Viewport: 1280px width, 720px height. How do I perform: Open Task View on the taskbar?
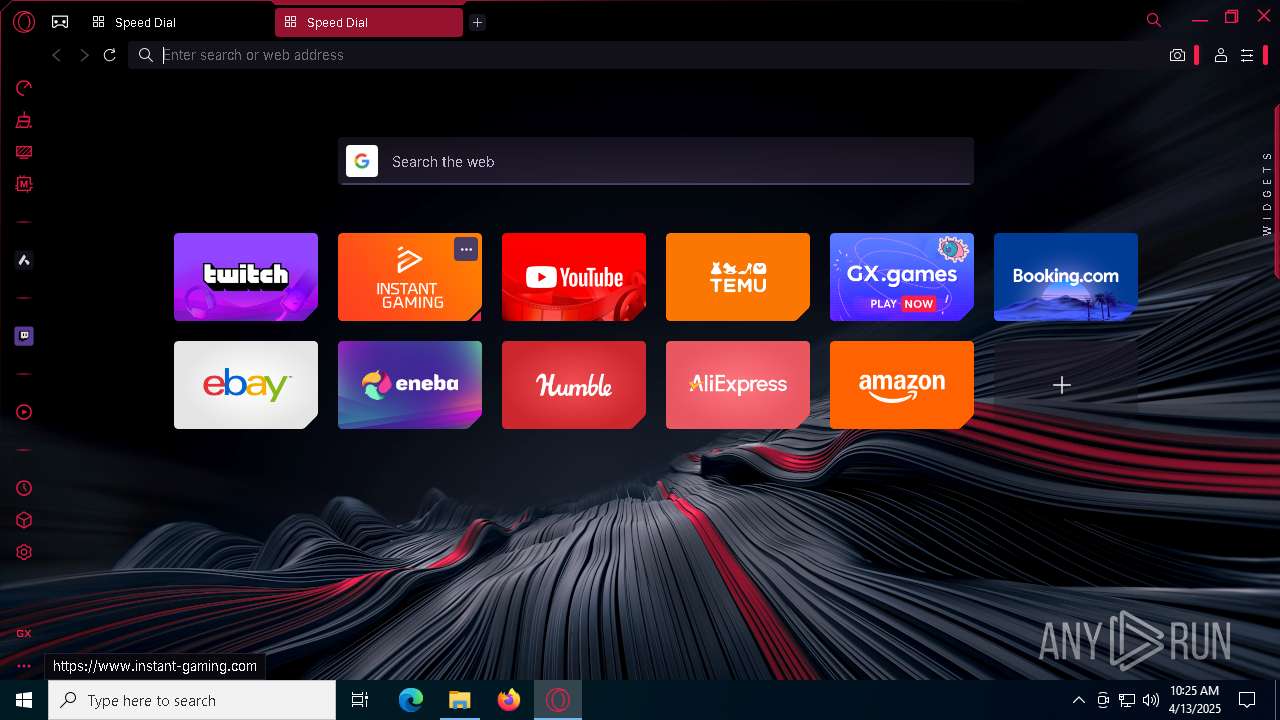[x=360, y=700]
